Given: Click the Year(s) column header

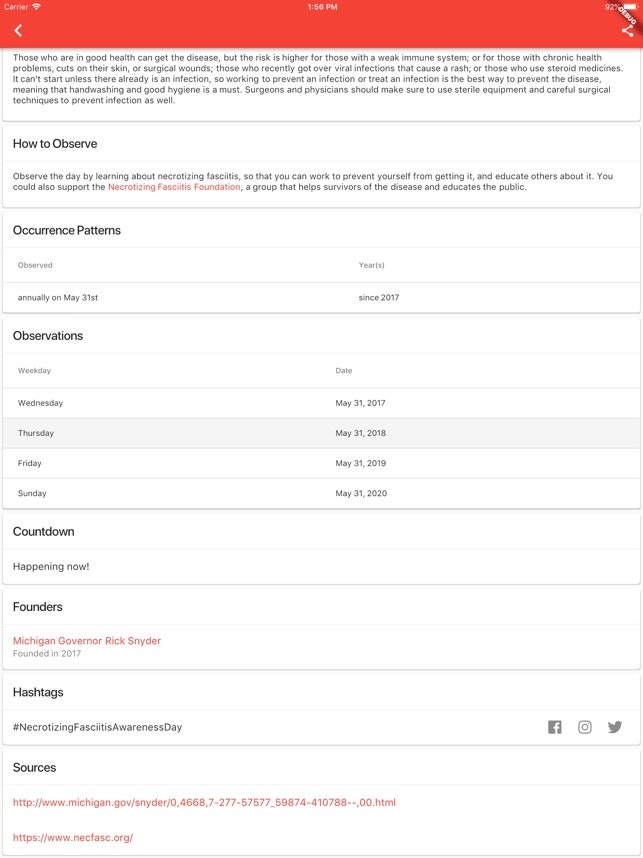Looking at the screenshot, I should (372, 265).
